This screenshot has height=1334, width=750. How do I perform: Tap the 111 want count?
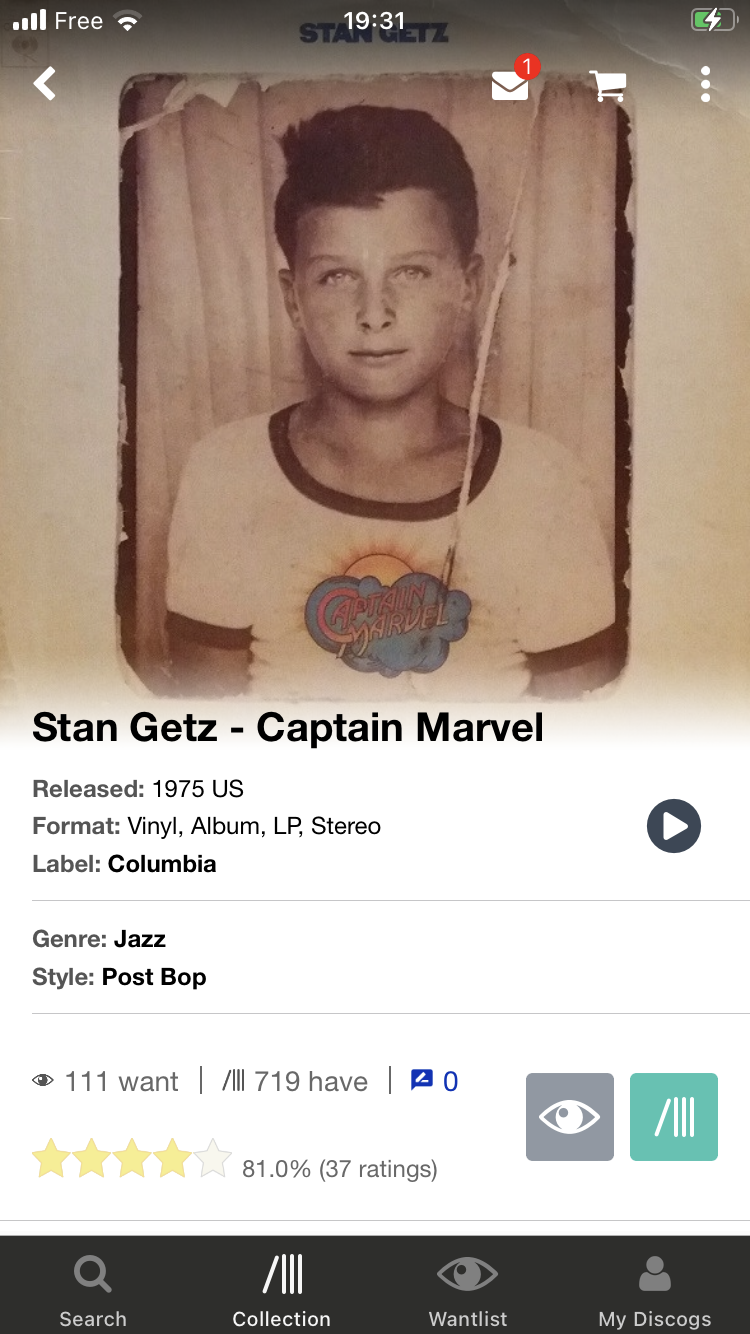tap(106, 1081)
